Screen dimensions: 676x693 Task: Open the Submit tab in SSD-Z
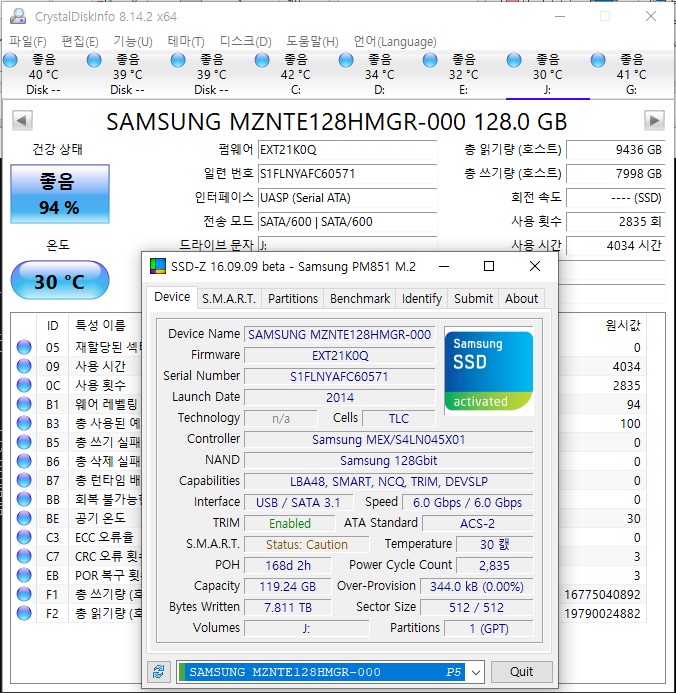pos(473,299)
